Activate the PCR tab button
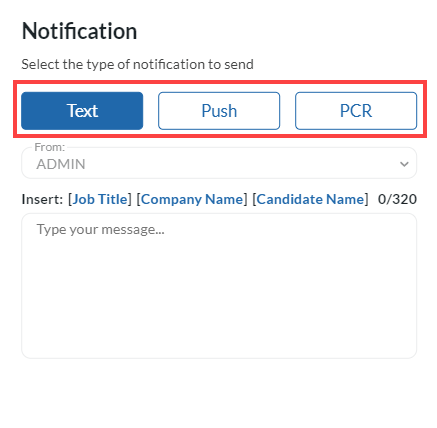 356,111
